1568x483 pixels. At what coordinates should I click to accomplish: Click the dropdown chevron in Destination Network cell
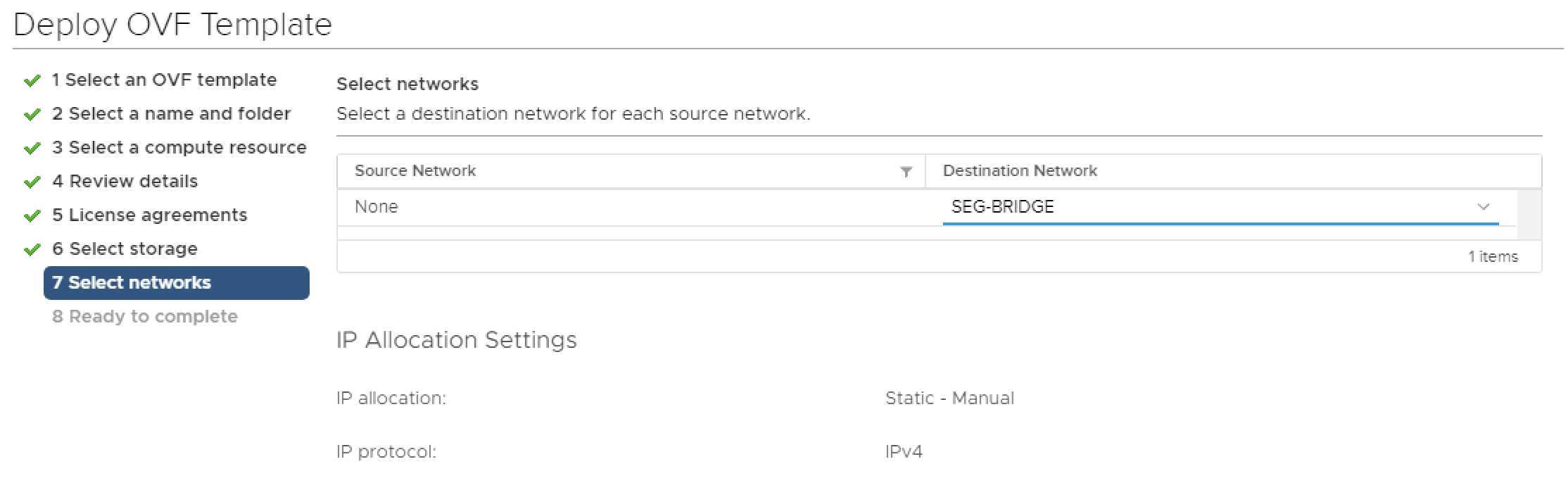1484,207
